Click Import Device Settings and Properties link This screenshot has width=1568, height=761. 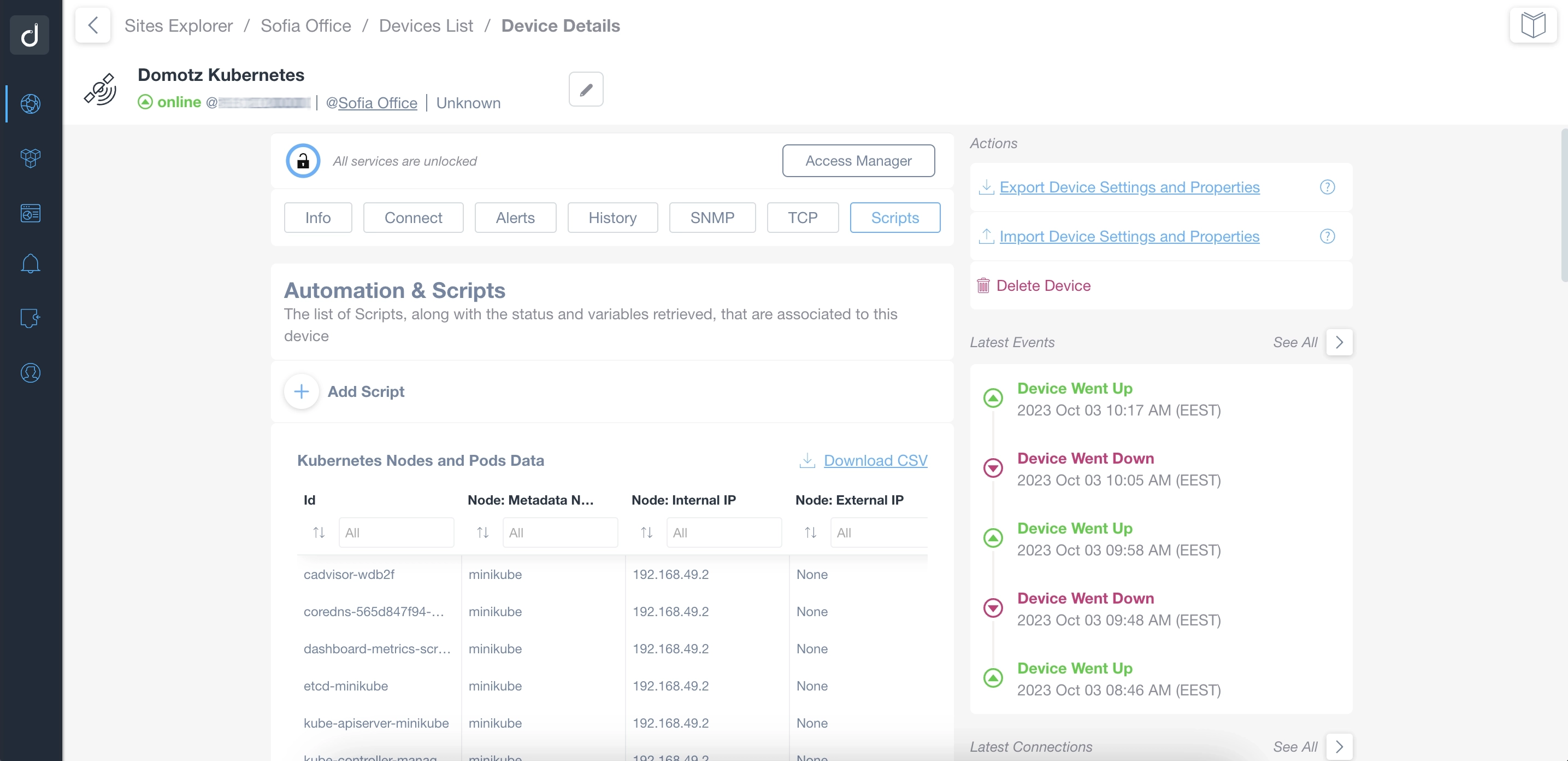(x=1129, y=236)
